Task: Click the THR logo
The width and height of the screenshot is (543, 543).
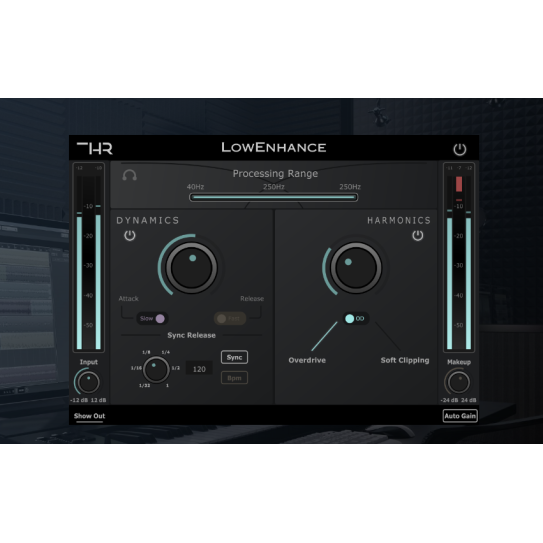Action: coord(95,148)
